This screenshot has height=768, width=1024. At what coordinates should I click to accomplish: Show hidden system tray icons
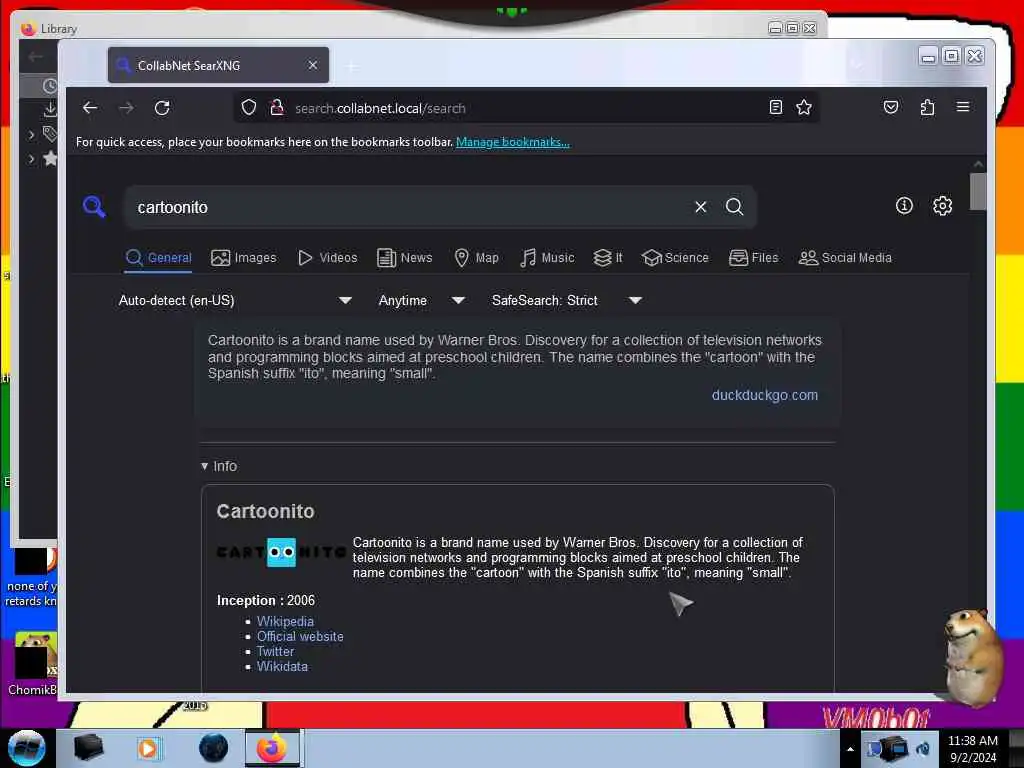click(x=850, y=749)
